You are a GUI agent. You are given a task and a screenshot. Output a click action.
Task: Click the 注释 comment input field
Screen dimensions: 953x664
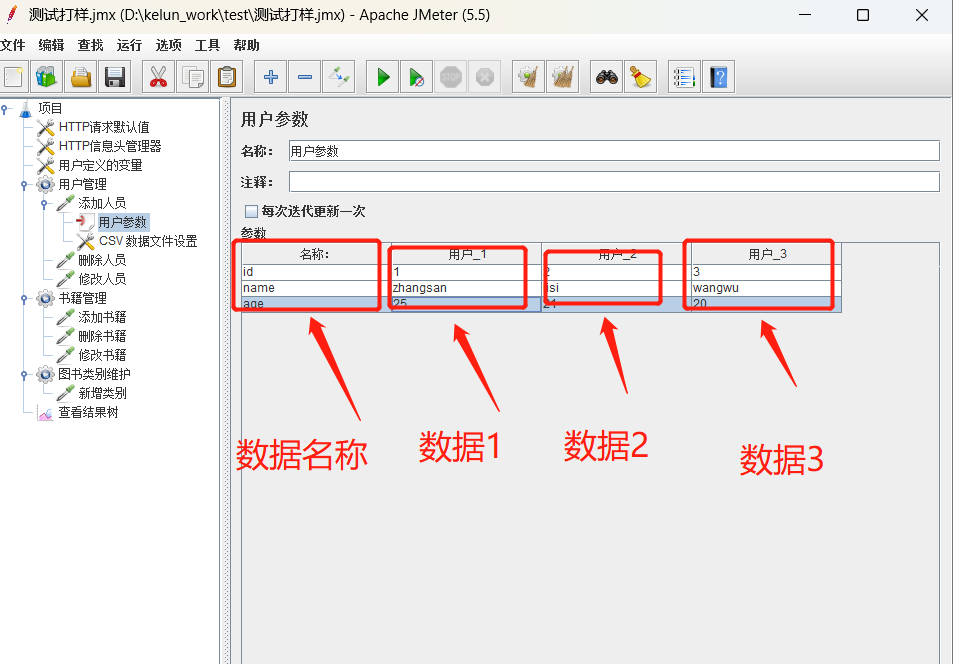[x=614, y=181]
